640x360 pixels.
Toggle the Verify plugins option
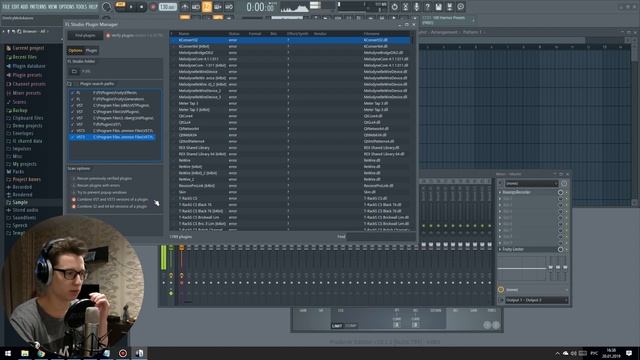tap(108, 36)
